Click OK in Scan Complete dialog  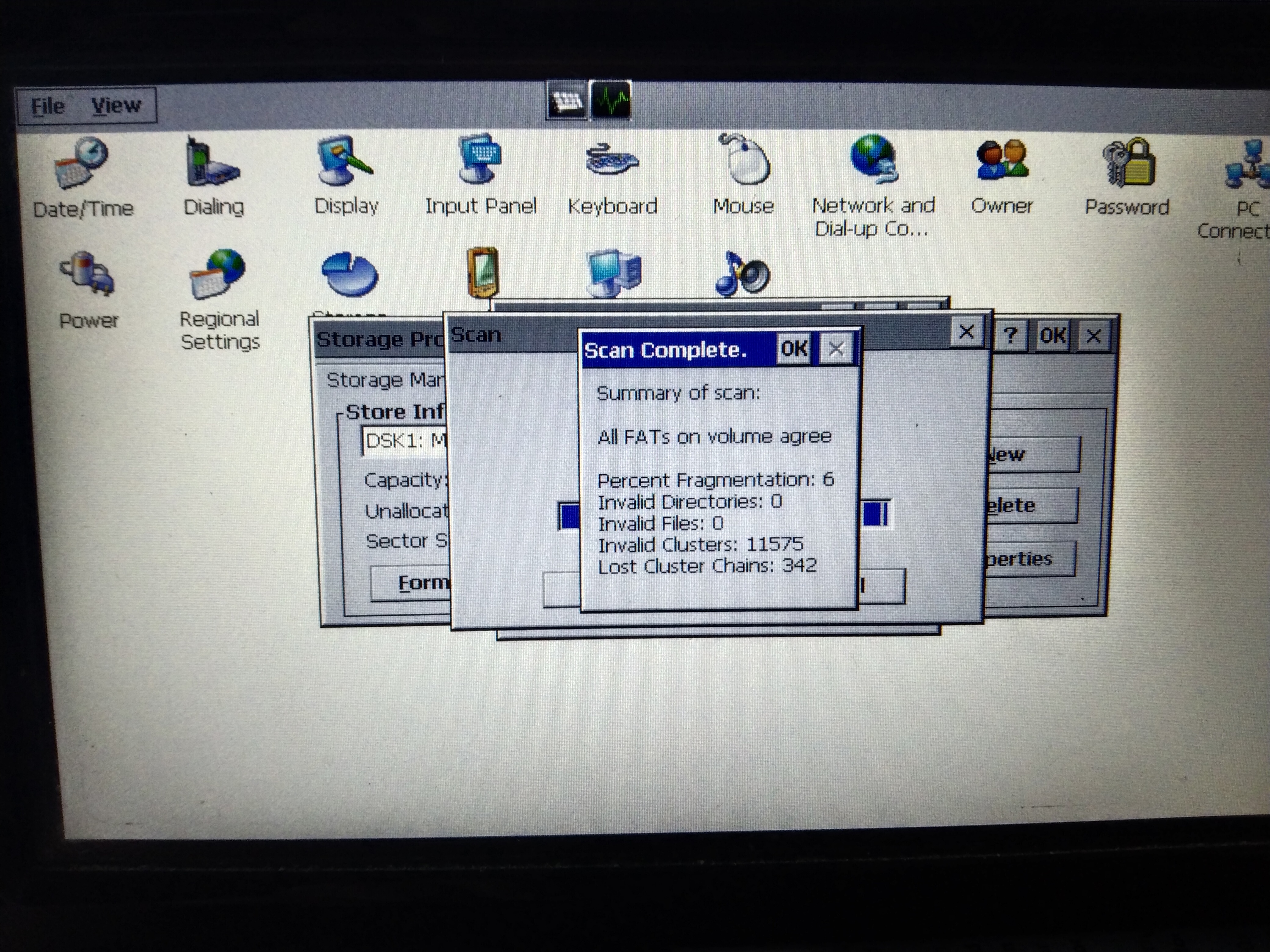[794, 348]
